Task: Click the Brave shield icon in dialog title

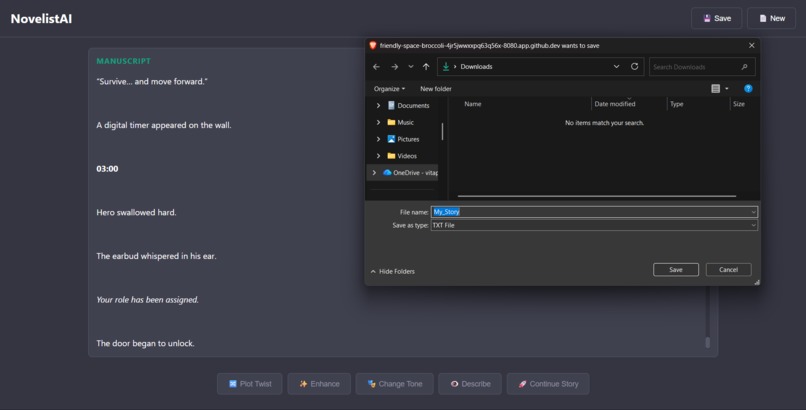Action: (x=373, y=45)
